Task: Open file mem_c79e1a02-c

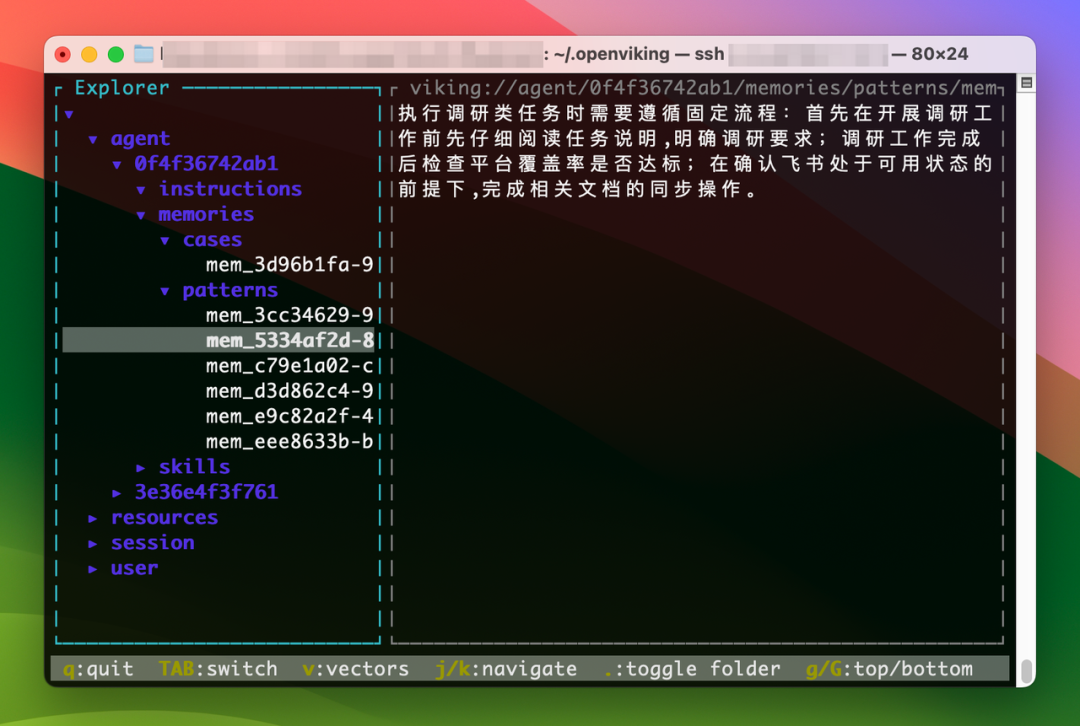Action: 289,366
